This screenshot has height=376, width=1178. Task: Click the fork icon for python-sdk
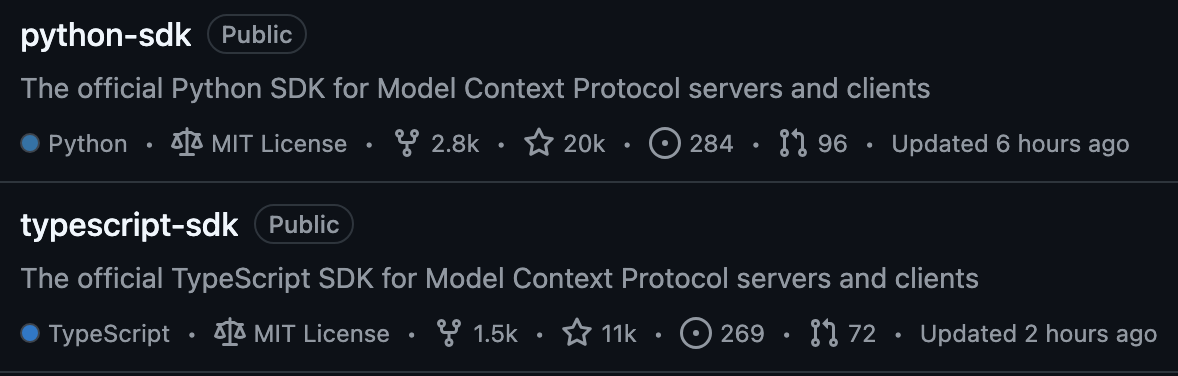pyautogui.click(x=406, y=143)
